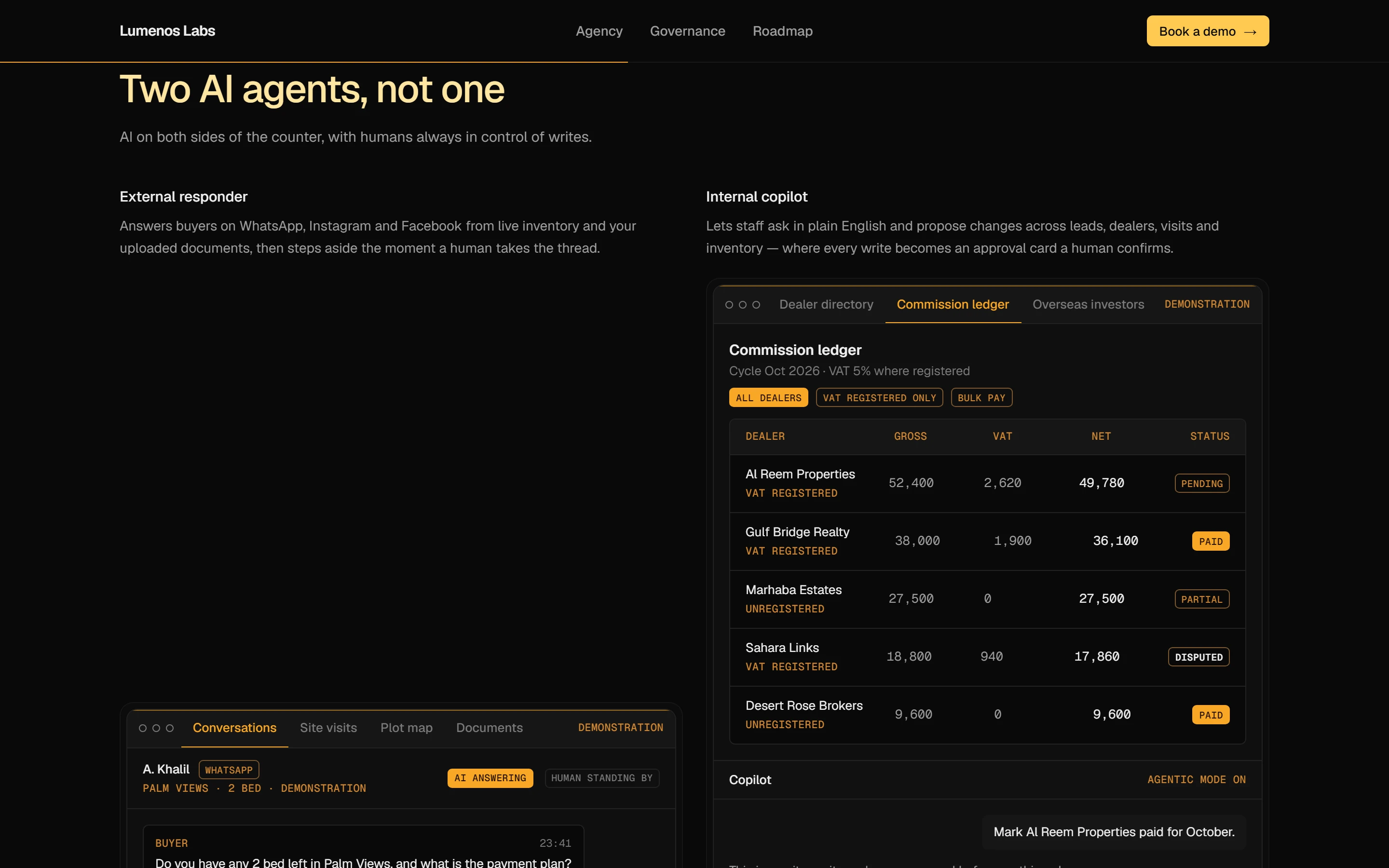Click the Al Reem Properties dealer name
The height and width of the screenshot is (868, 1389).
click(x=800, y=474)
